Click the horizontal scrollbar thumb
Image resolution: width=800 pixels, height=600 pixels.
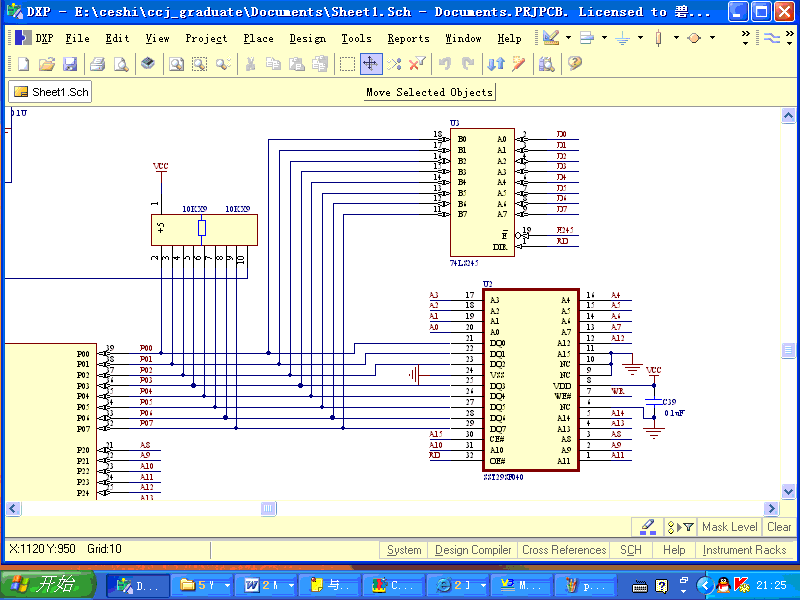pos(268,509)
